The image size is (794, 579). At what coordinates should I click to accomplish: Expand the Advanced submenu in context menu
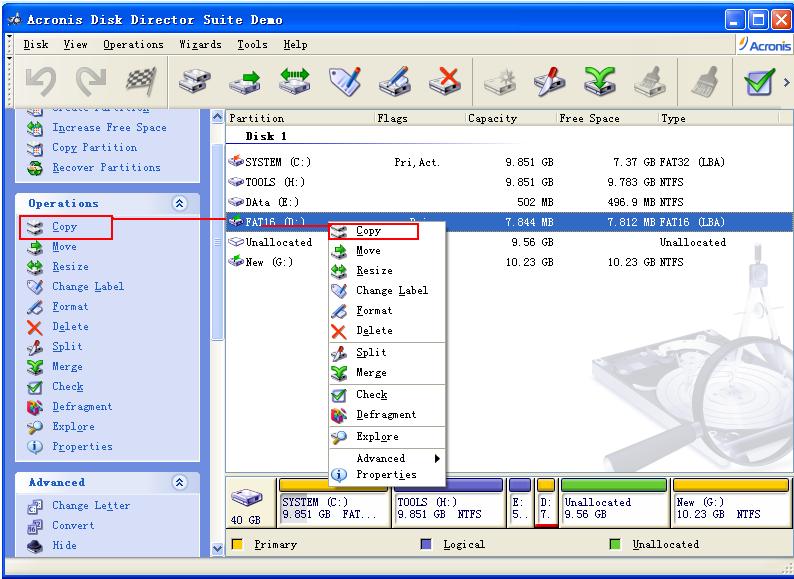tap(387, 458)
